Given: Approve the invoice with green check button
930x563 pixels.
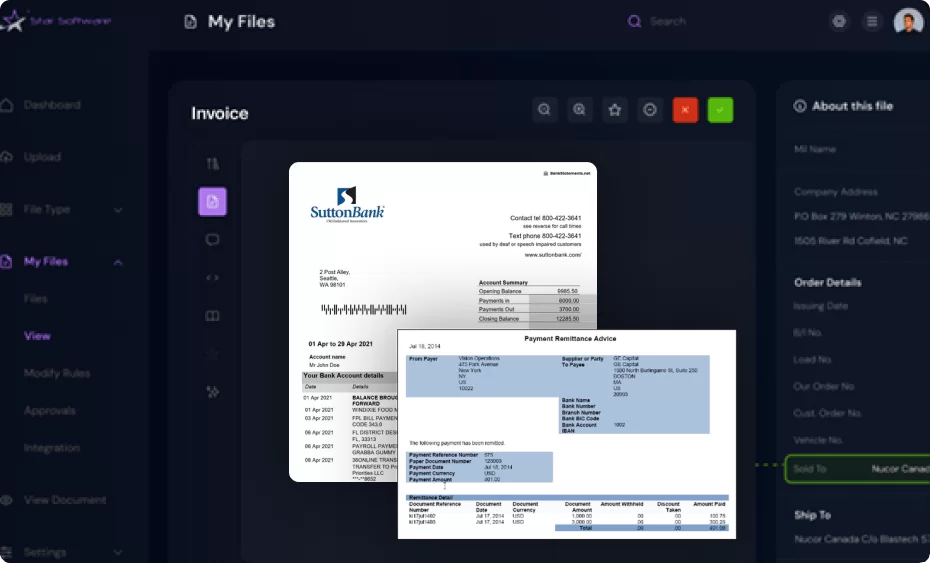Looking at the screenshot, I should pos(720,110).
